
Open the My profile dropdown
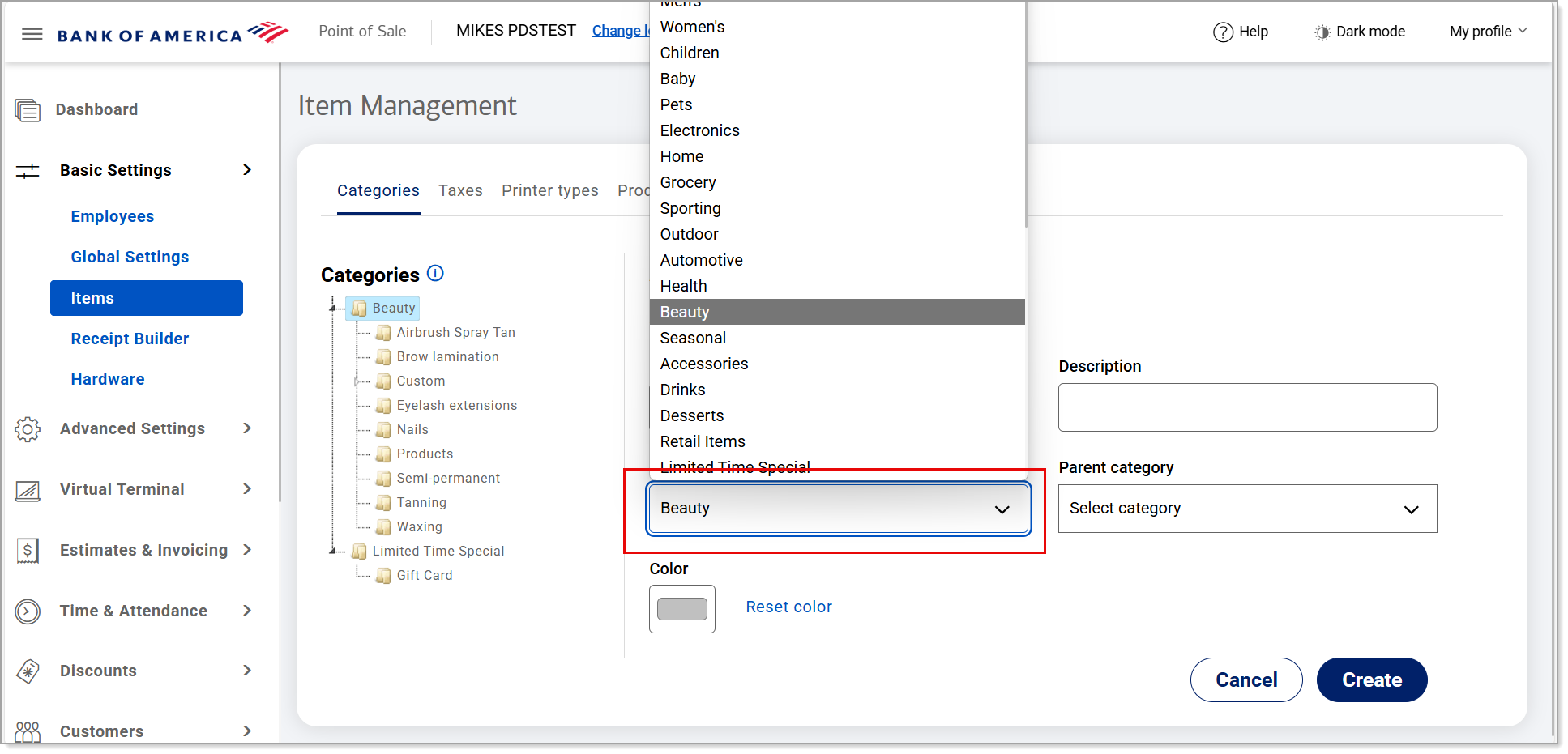point(1489,32)
